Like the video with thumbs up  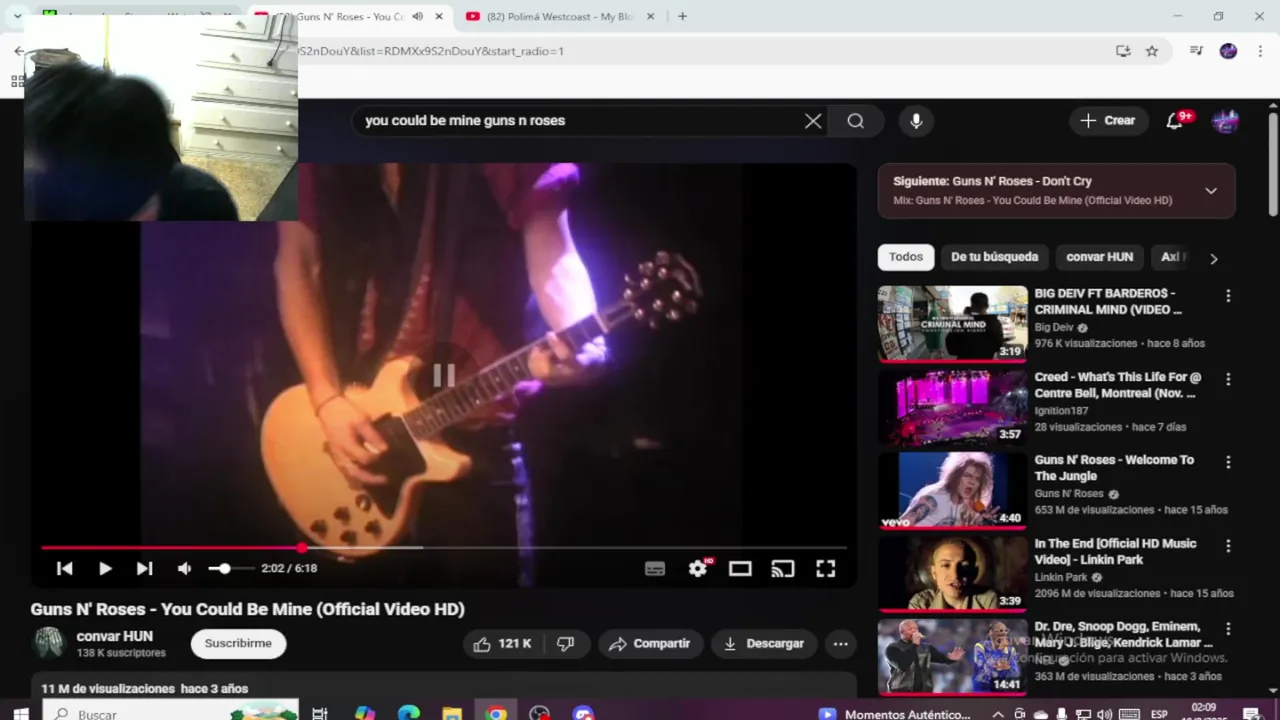click(502, 644)
